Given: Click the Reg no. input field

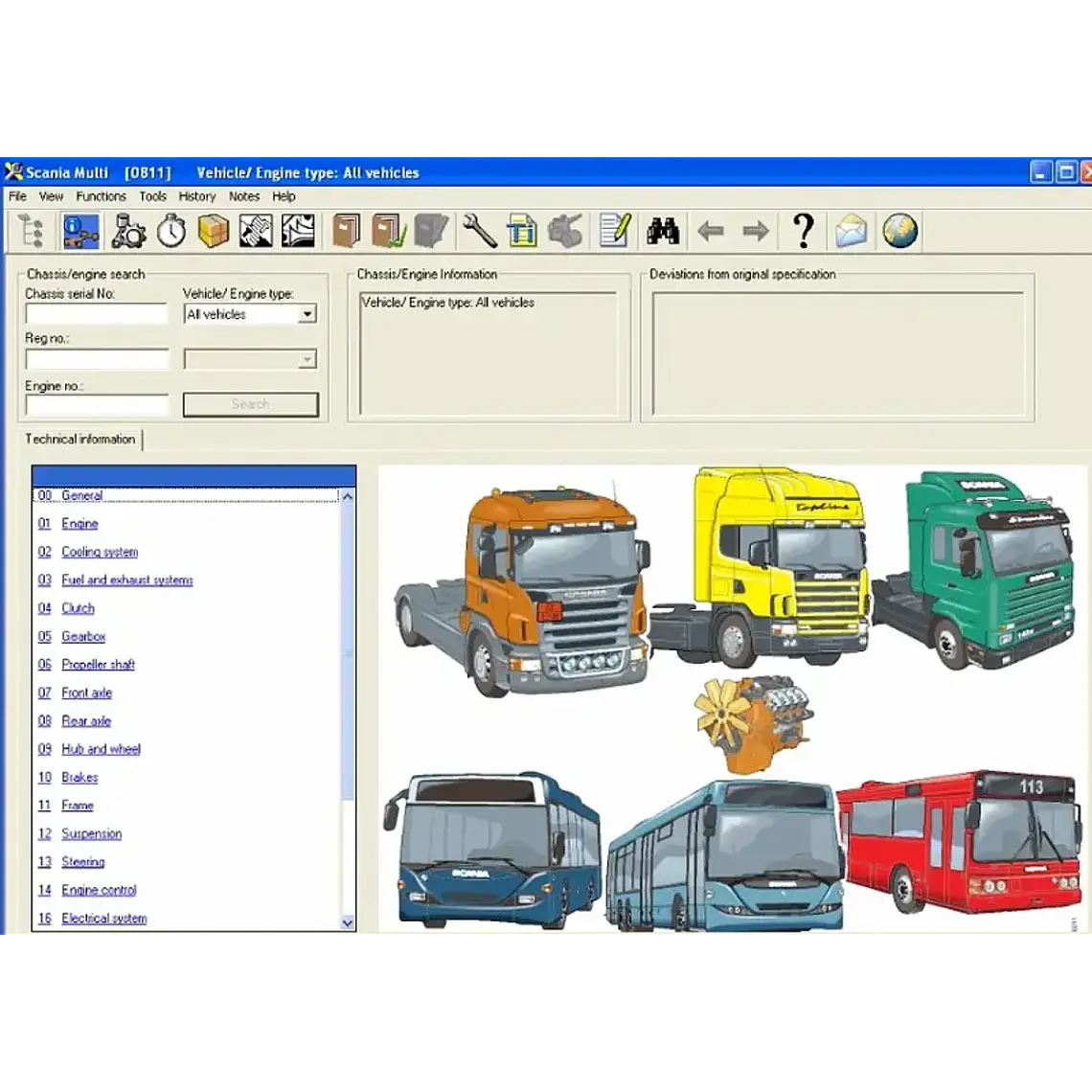Looking at the screenshot, I should pos(97,359).
